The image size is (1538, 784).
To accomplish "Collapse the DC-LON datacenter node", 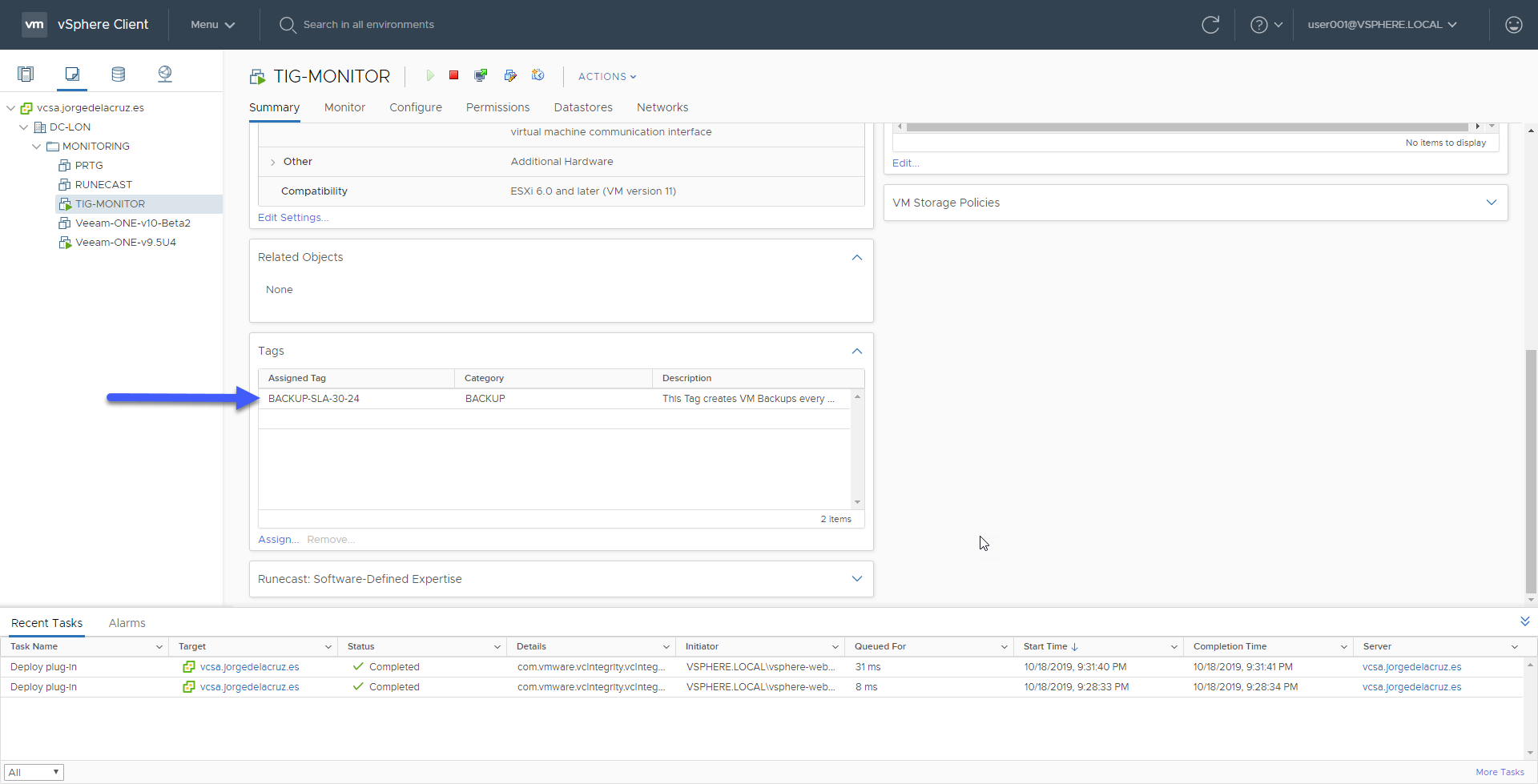I will click(x=24, y=127).
